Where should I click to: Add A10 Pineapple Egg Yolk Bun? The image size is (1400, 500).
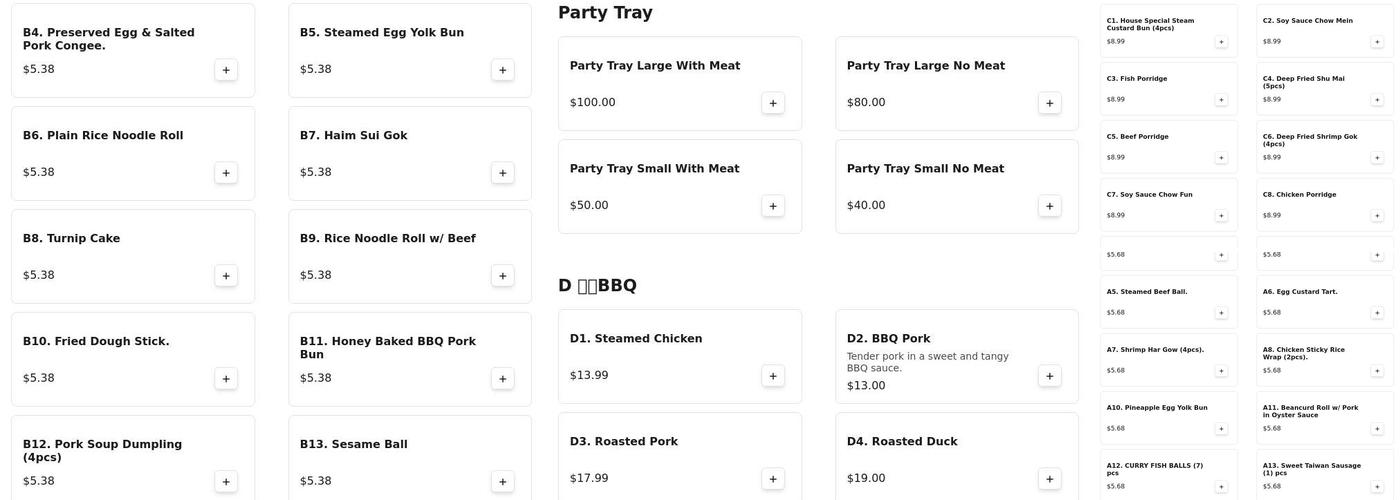tap(1221, 429)
